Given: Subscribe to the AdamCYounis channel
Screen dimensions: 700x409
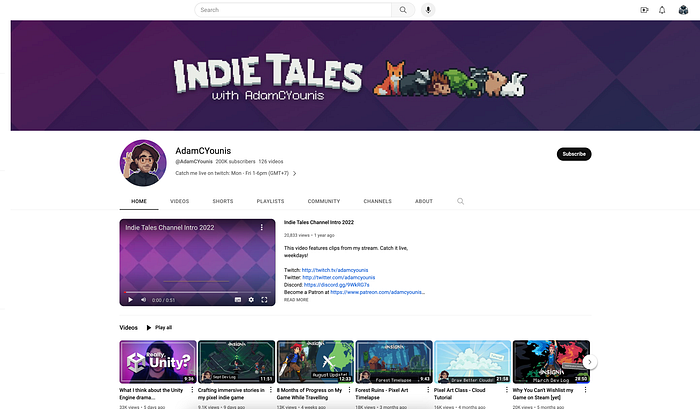Looking at the screenshot, I should 574,154.
